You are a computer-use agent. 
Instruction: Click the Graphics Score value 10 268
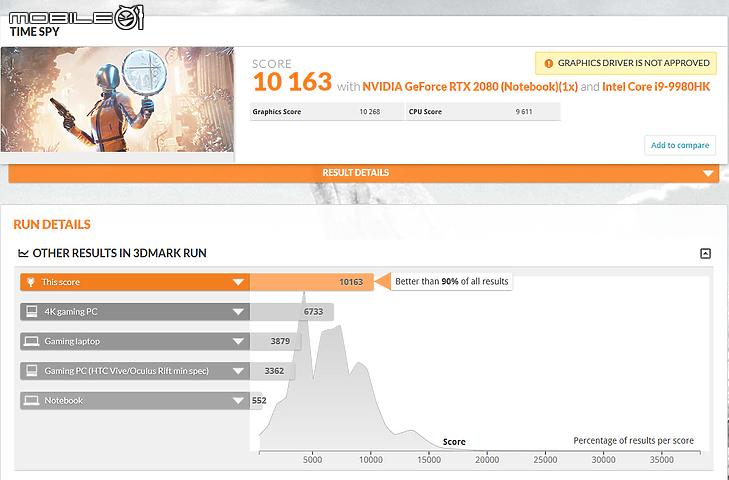click(370, 112)
